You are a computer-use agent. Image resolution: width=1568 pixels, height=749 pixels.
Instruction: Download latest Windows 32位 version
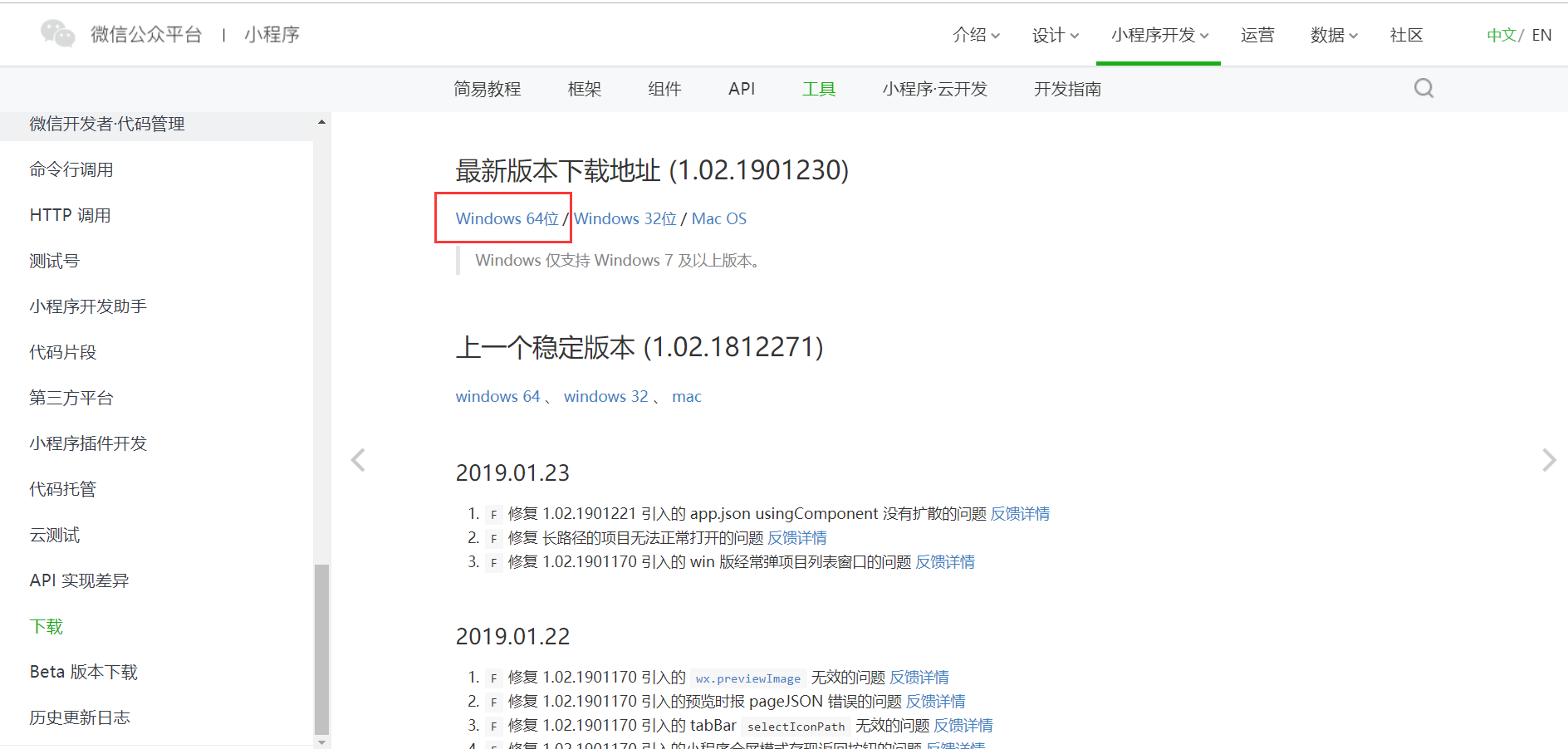(625, 218)
